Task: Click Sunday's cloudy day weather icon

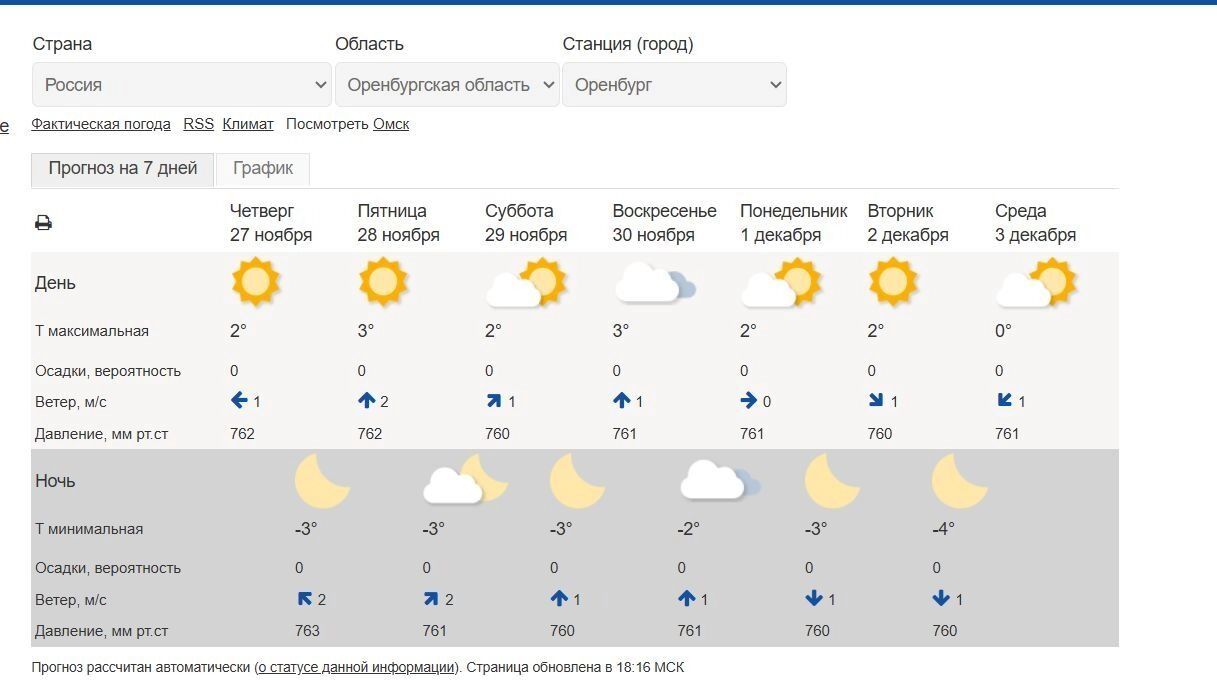Action: (653, 283)
